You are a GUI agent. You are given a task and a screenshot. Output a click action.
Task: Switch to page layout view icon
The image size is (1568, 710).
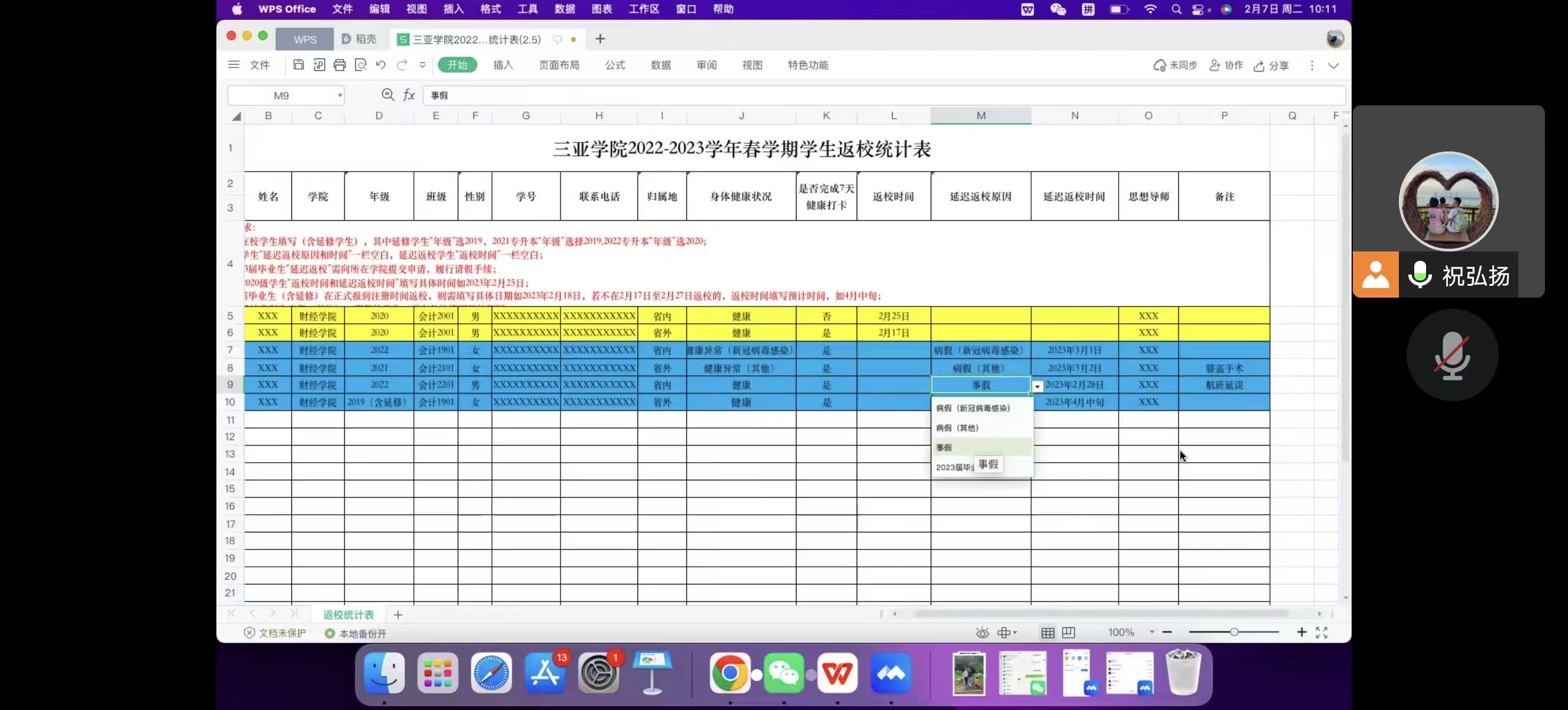point(1068,632)
